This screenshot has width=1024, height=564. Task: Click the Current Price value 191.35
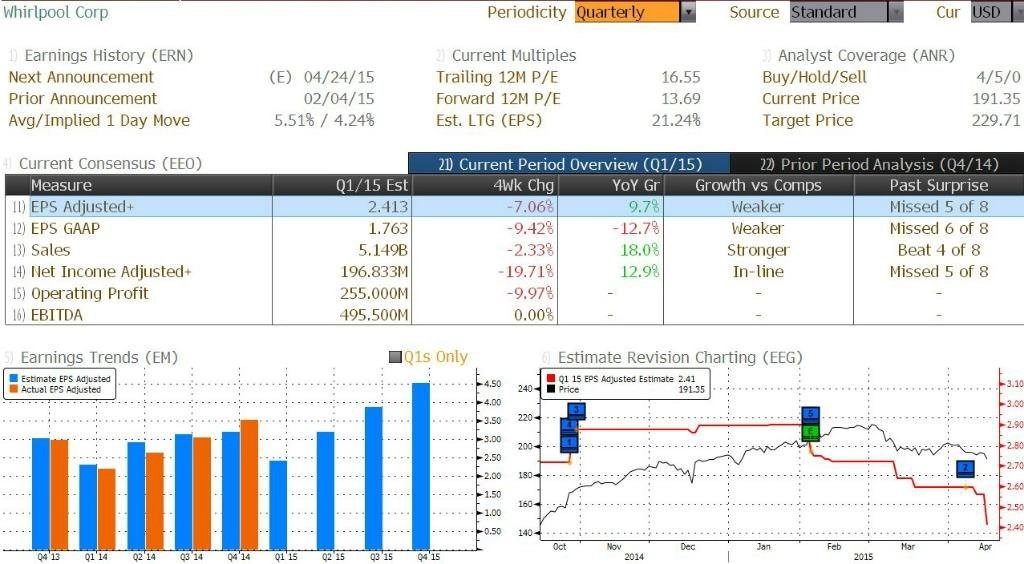point(996,99)
